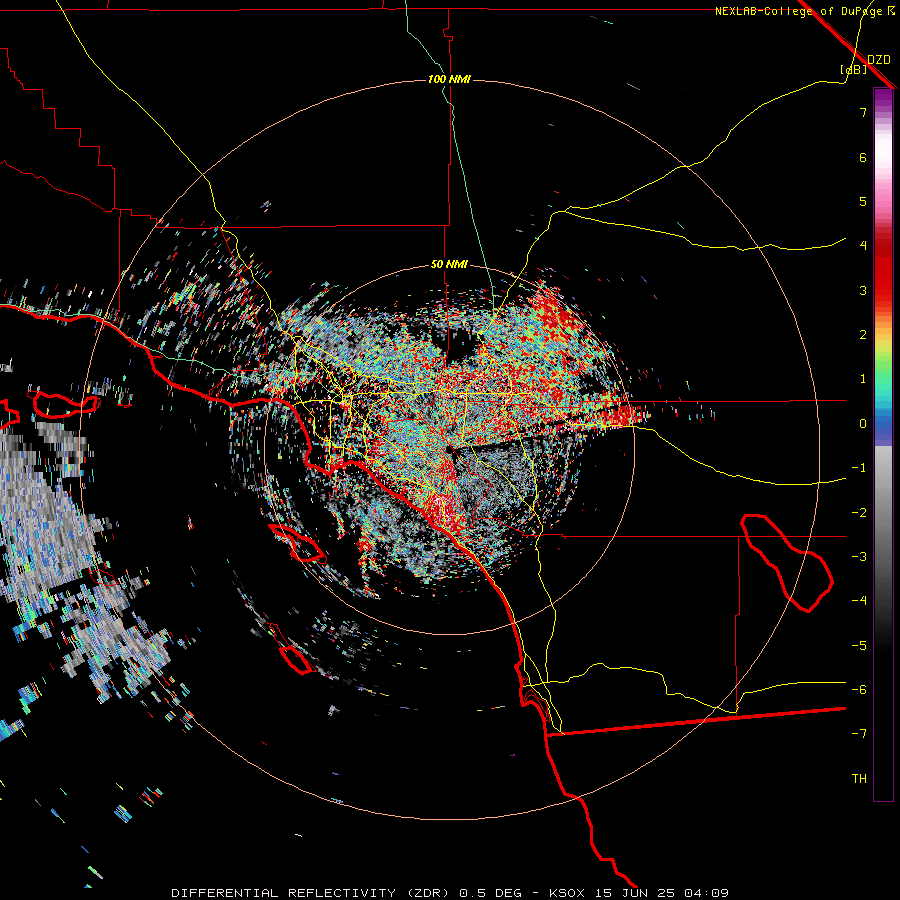Click the DIFFERENTIAL REFLECTIVITY caption text

(x=284, y=893)
